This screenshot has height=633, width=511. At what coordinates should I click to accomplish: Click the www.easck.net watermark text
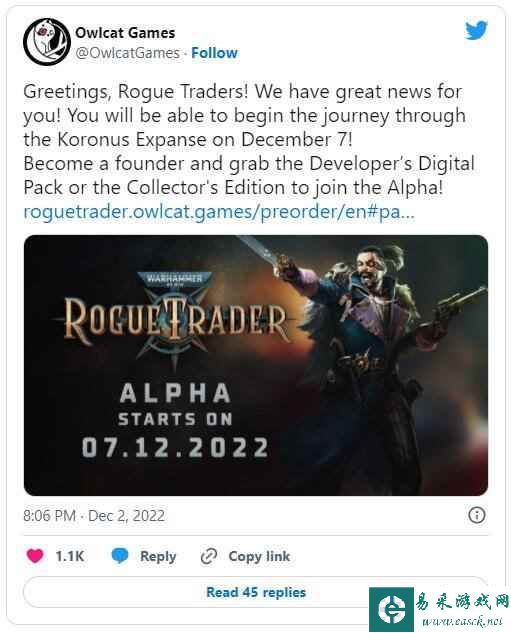point(463,621)
